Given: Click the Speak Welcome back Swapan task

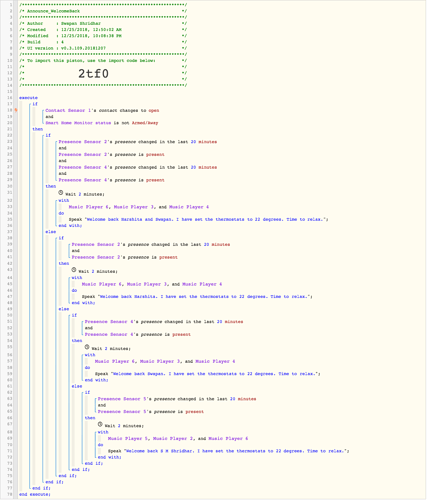Looking at the screenshot, I should pos(208,374).
